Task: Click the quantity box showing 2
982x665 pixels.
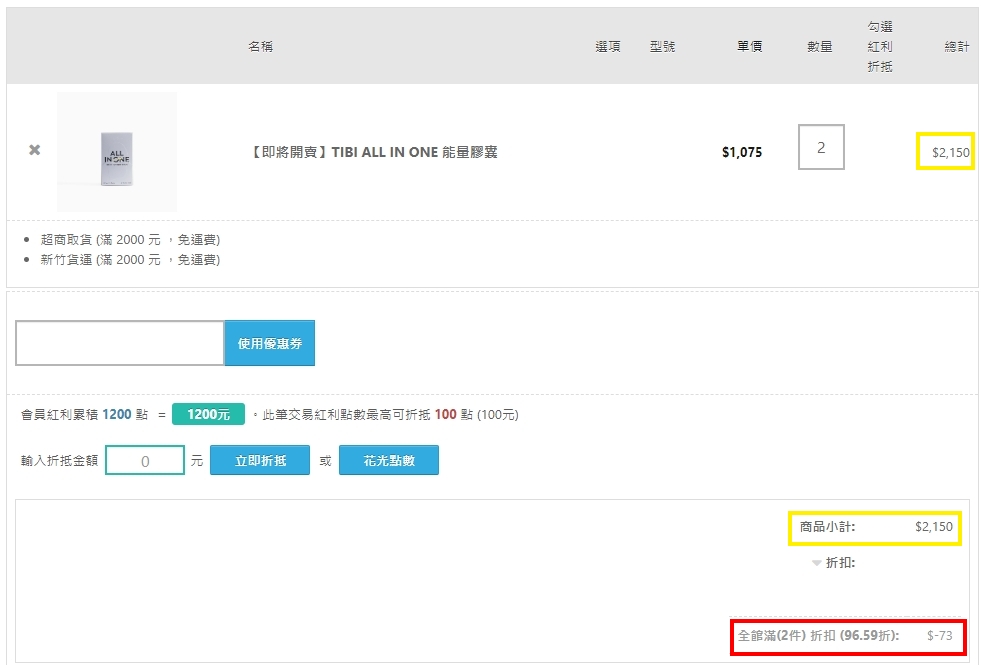Action: pos(821,147)
